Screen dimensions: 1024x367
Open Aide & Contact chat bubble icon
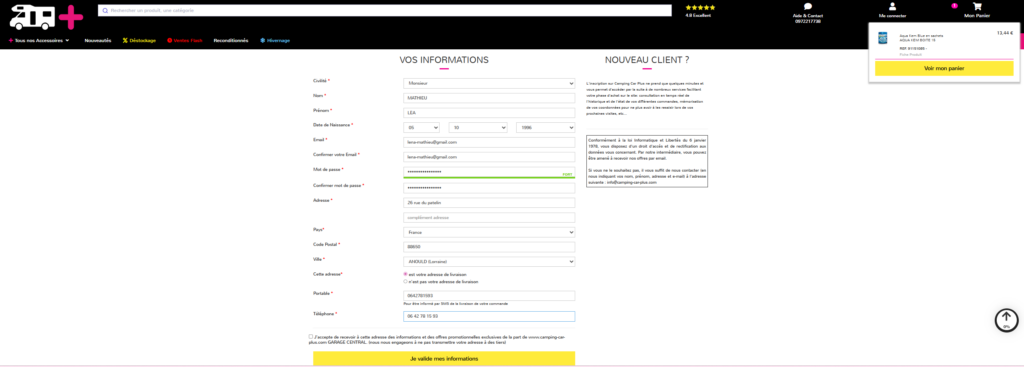[808, 7]
